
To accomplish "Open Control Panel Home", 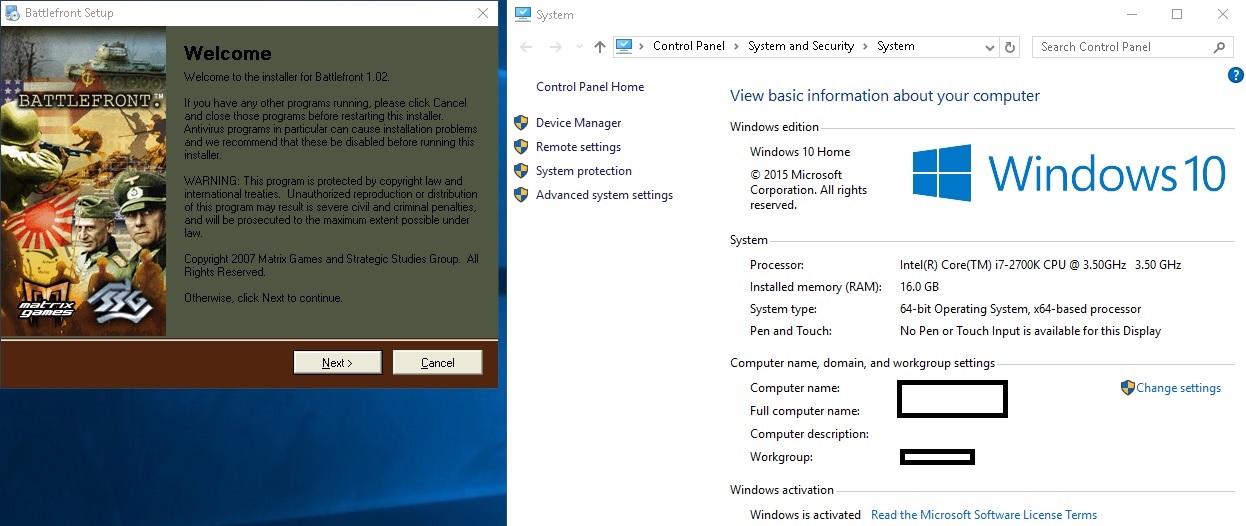I will [590, 87].
